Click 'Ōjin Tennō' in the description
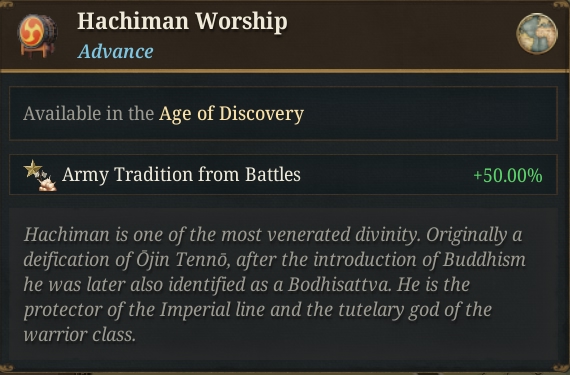 pos(183,259)
